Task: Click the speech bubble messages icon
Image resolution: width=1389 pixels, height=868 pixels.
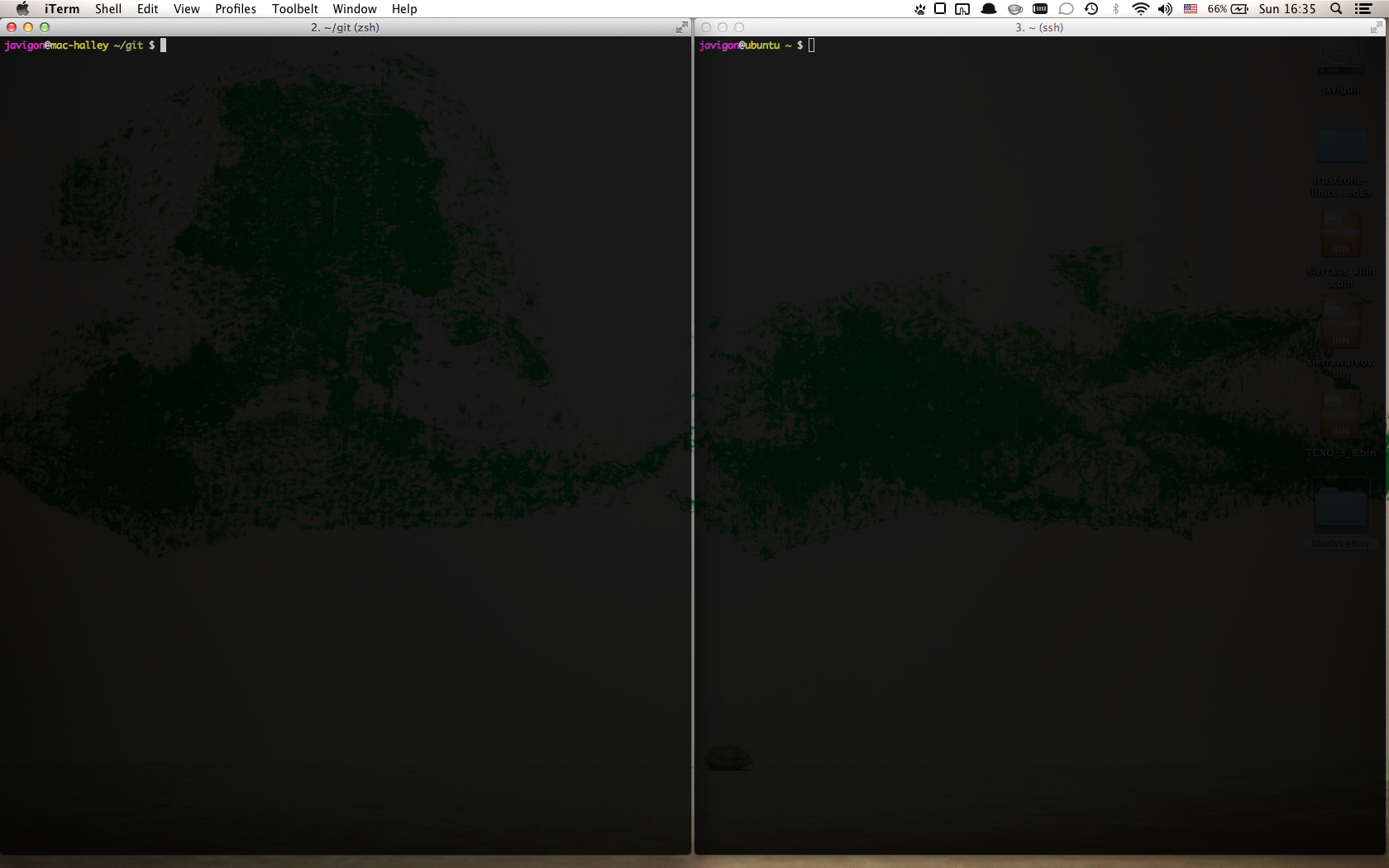Action: (1066, 9)
